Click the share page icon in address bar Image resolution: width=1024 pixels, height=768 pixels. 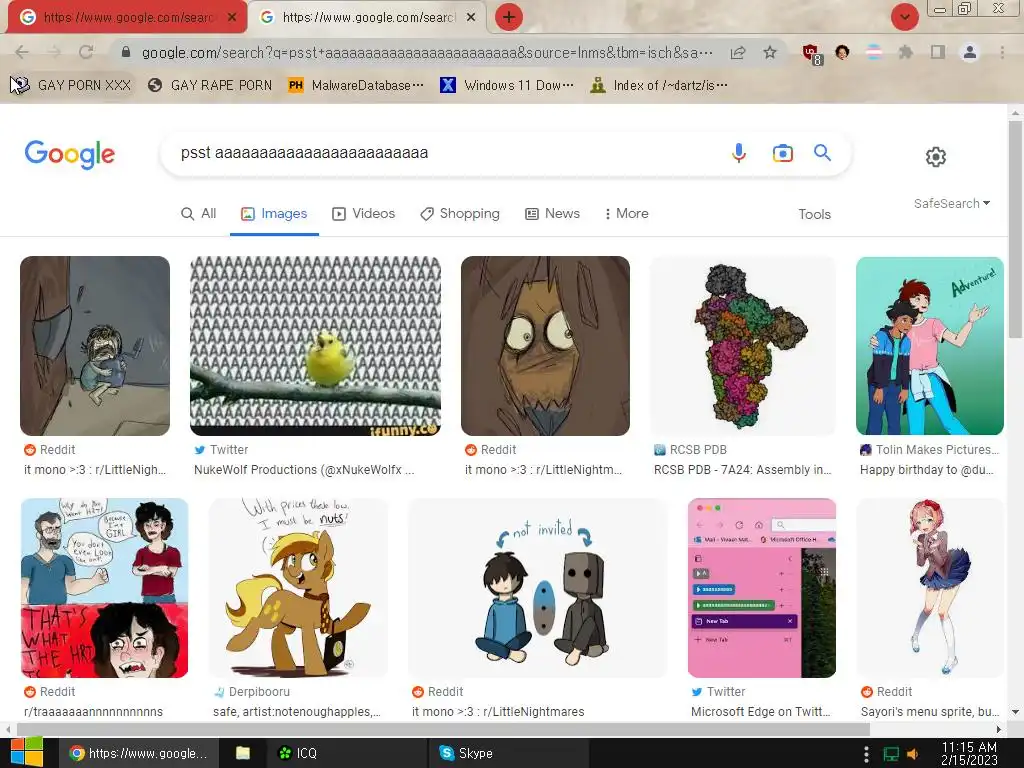[738, 53]
